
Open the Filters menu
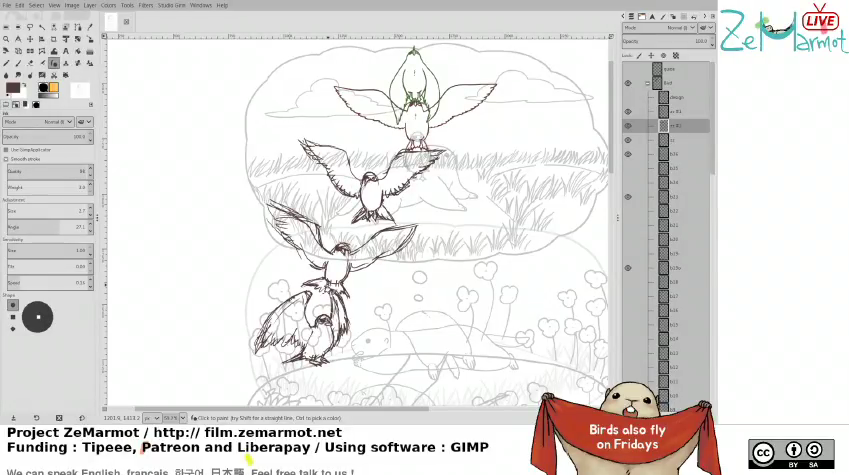pyautogui.click(x=146, y=5)
